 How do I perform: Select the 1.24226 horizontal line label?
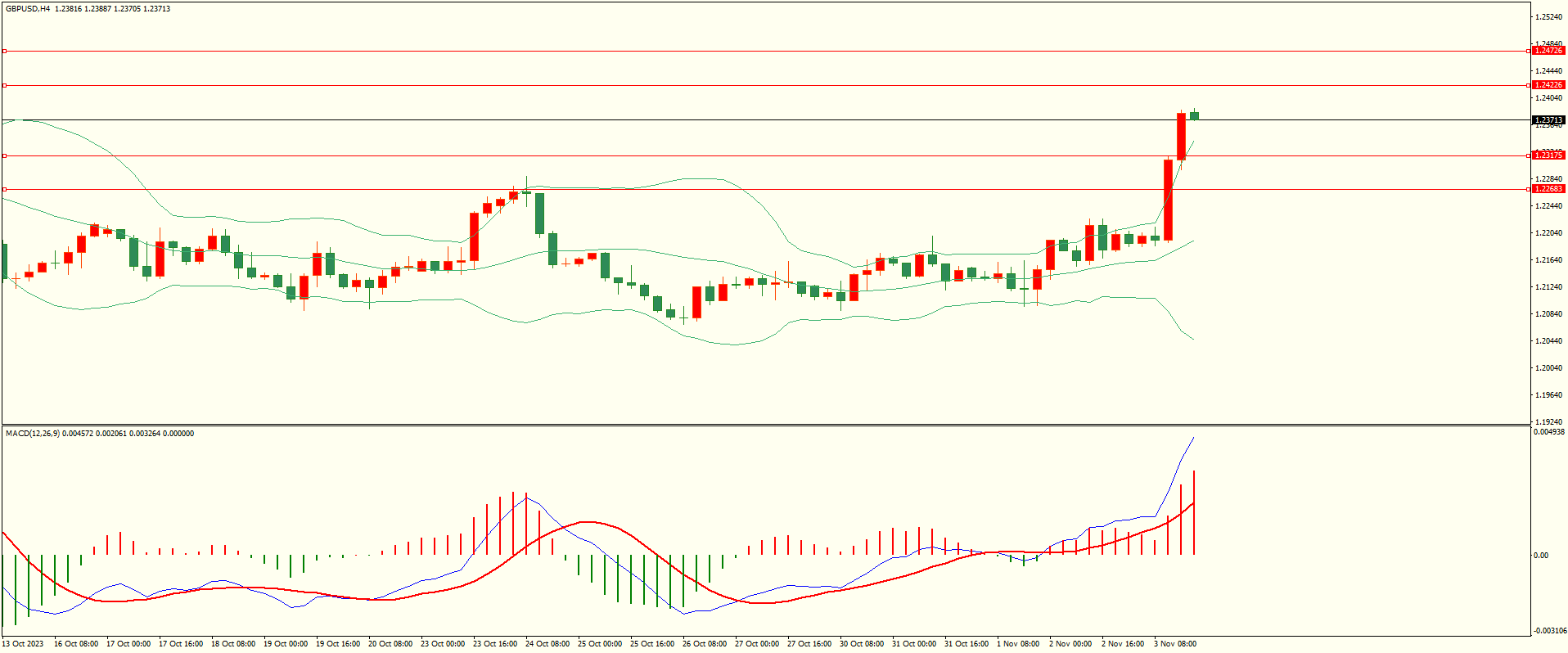[x=1548, y=85]
